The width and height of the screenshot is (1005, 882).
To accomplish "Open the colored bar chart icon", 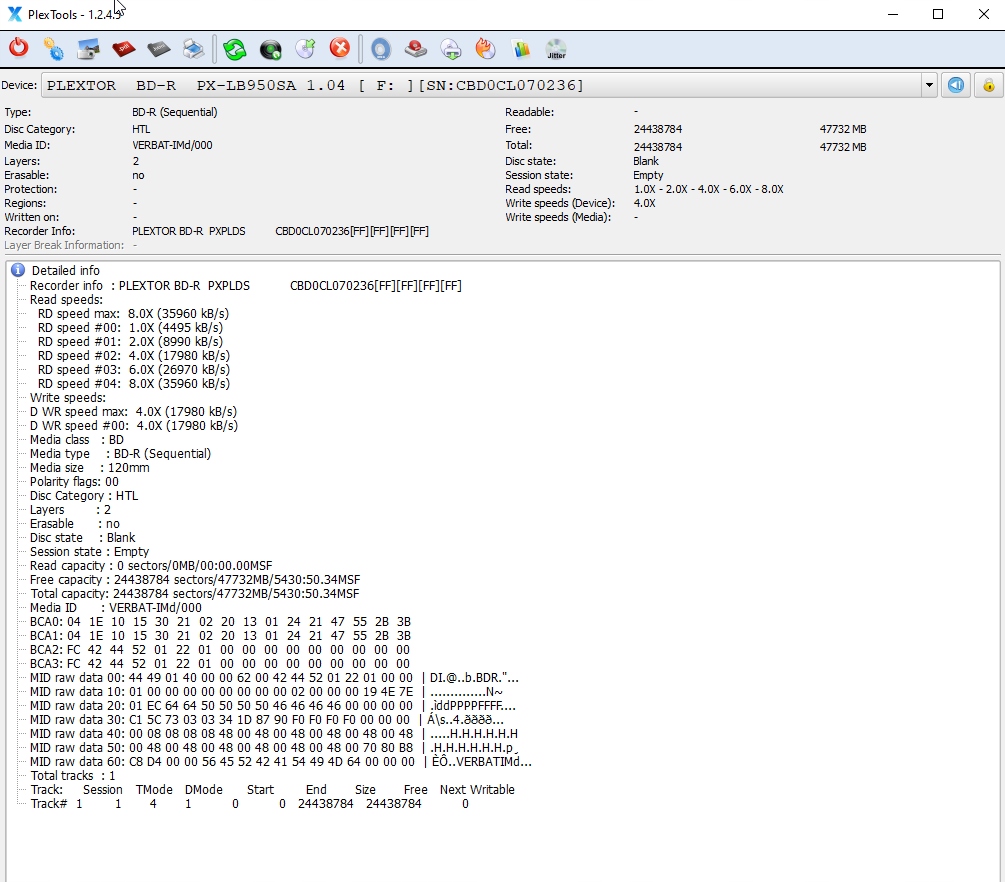I will pyautogui.click(x=521, y=49).
